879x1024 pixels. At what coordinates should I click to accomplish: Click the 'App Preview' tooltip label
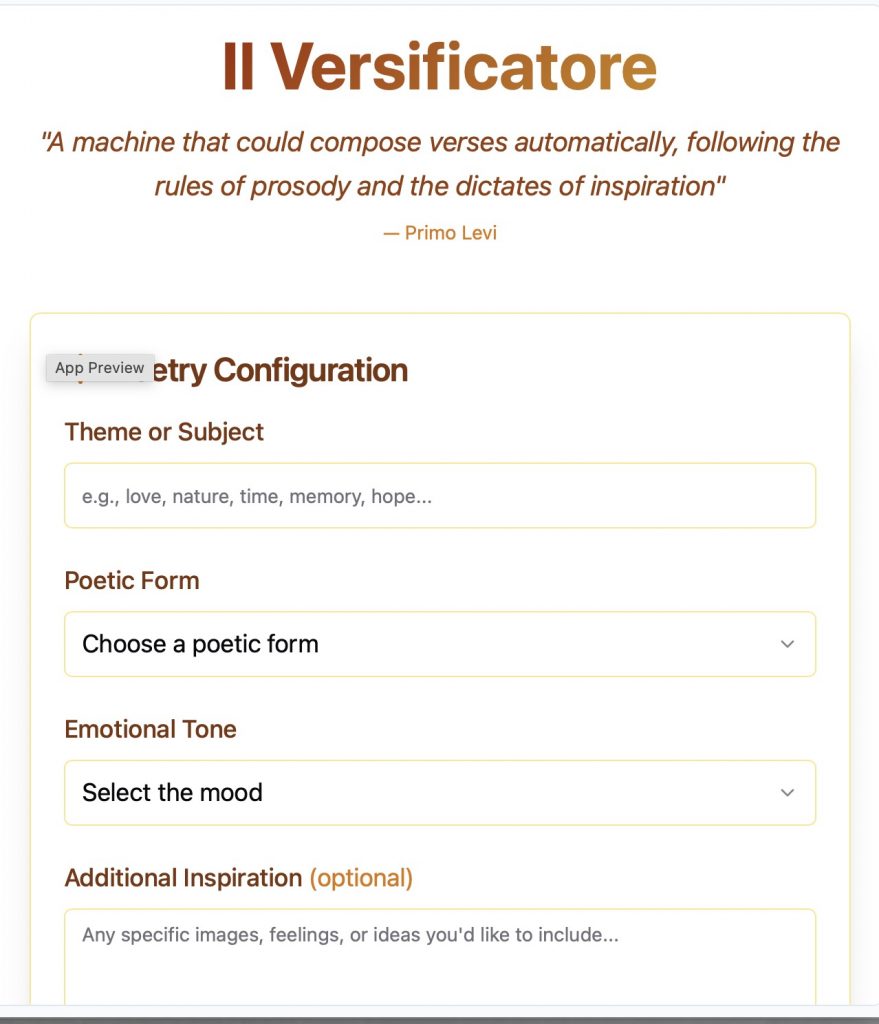coord(100,368)
